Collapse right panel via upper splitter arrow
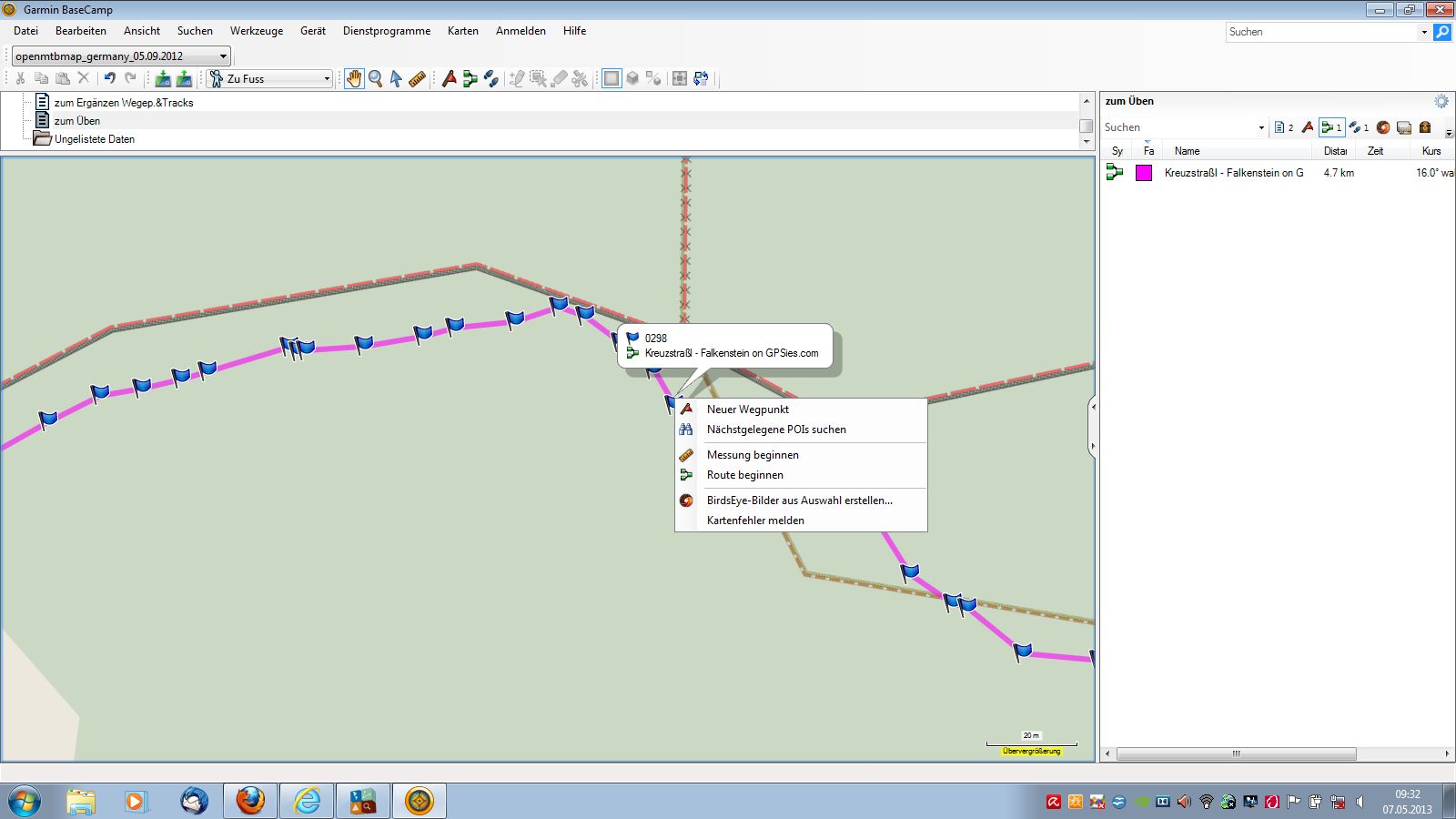Image resolution: width=1456 pixels, height=819 pixels. [1093, 407]
